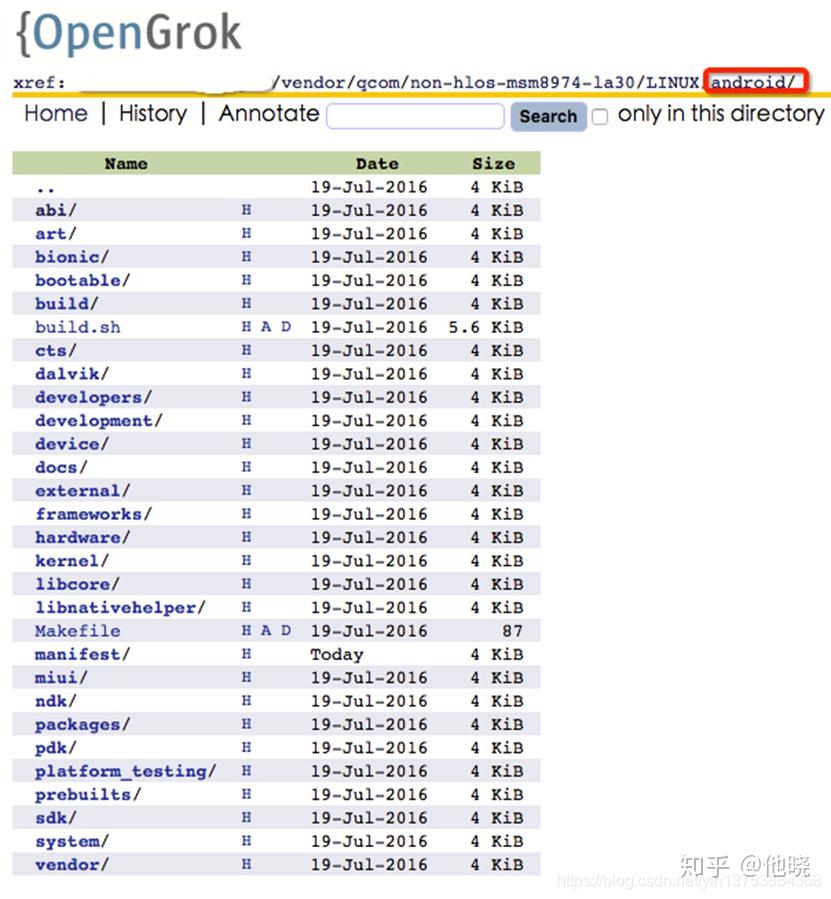The image size is (831, 899).
Task: Click inside the search input field
Action: (x=414, y=117)
